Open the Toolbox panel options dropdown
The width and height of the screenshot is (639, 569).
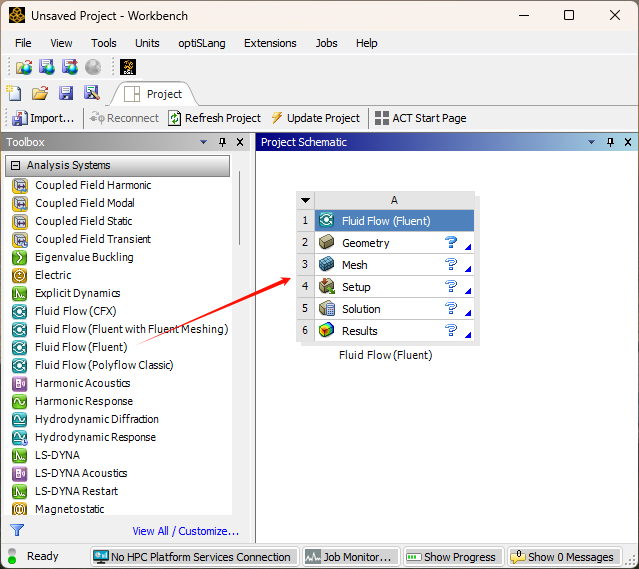[205, 142]
